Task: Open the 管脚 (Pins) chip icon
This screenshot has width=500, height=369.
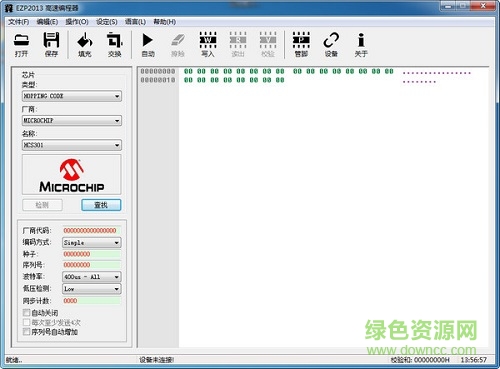Action: click(x=301, y=44)
